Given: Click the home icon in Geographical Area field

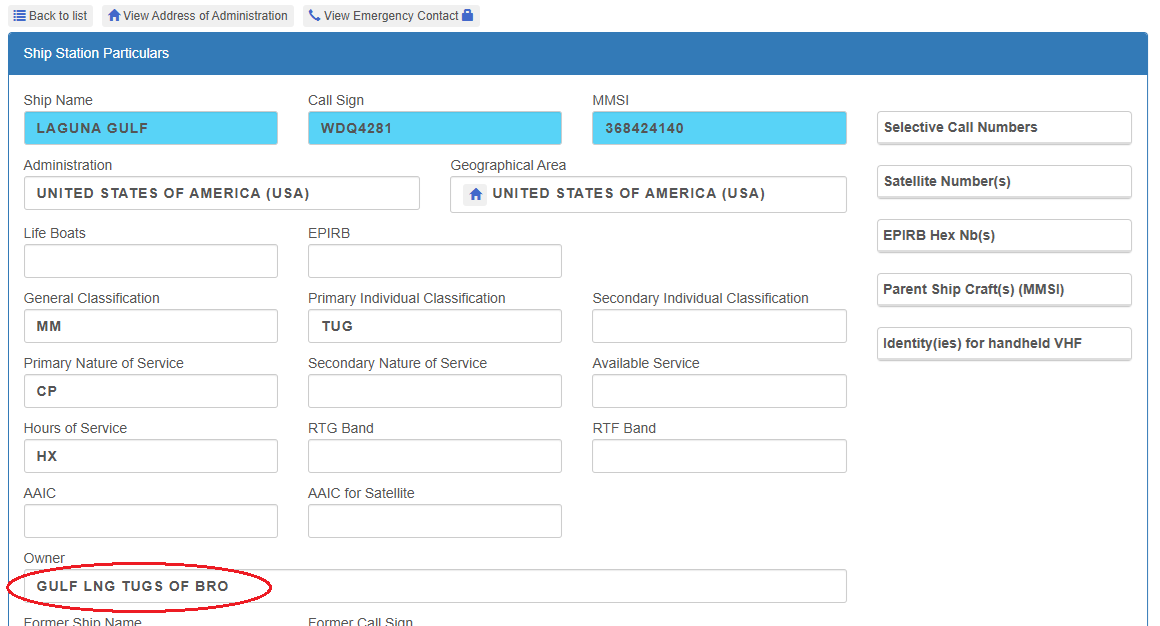Looking at the screenshot, I should point(476,194).
